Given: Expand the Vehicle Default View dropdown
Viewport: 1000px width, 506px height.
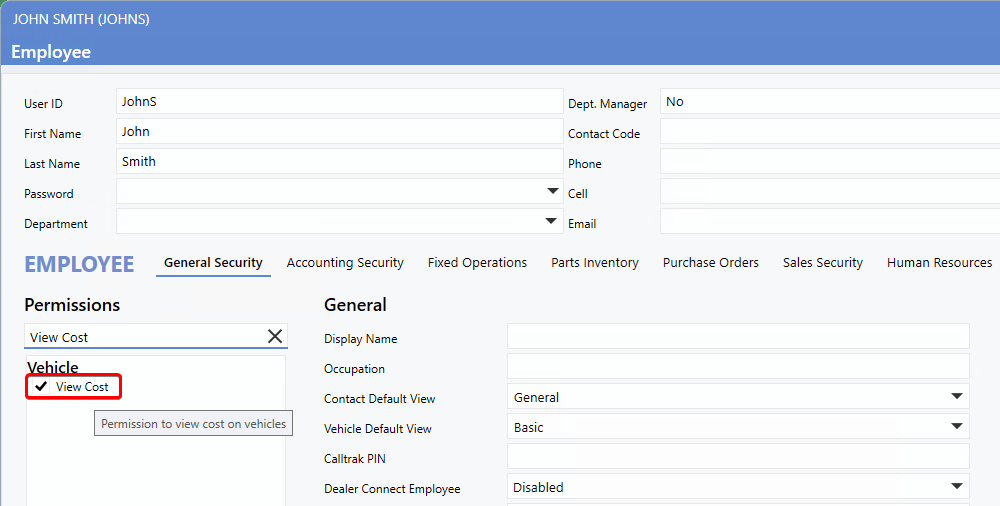Looking at the screenshot, I should click(x=957, y=427).
